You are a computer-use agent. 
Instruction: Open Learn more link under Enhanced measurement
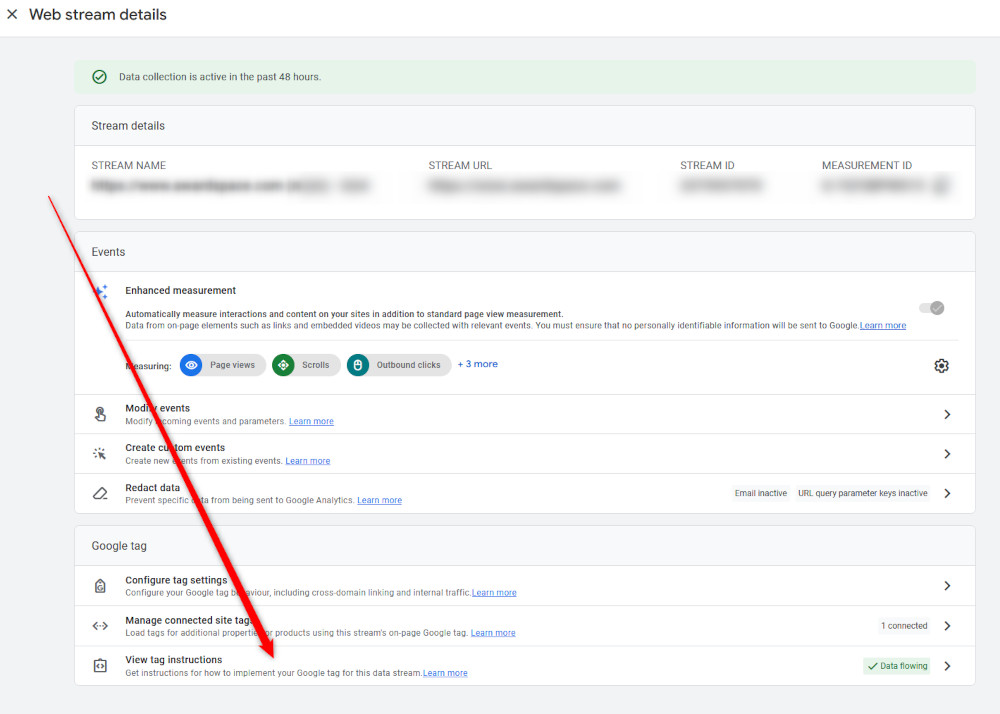pyautogui.click(x=882, y=326)
